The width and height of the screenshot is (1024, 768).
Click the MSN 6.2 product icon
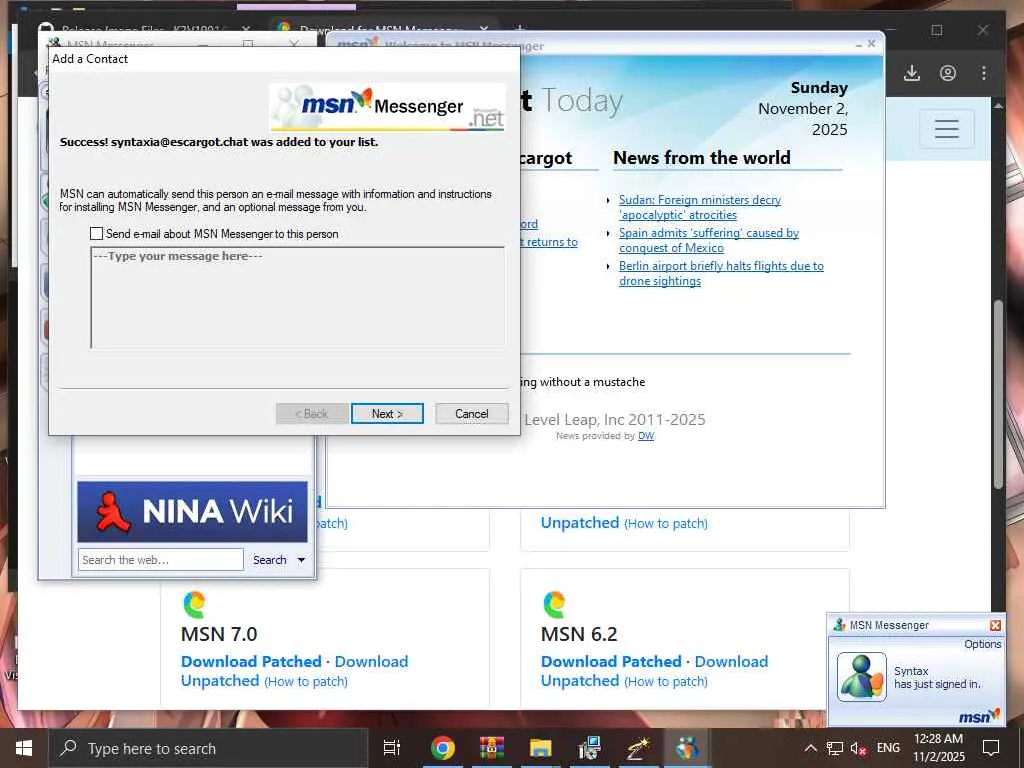click(x=554, y=604)
